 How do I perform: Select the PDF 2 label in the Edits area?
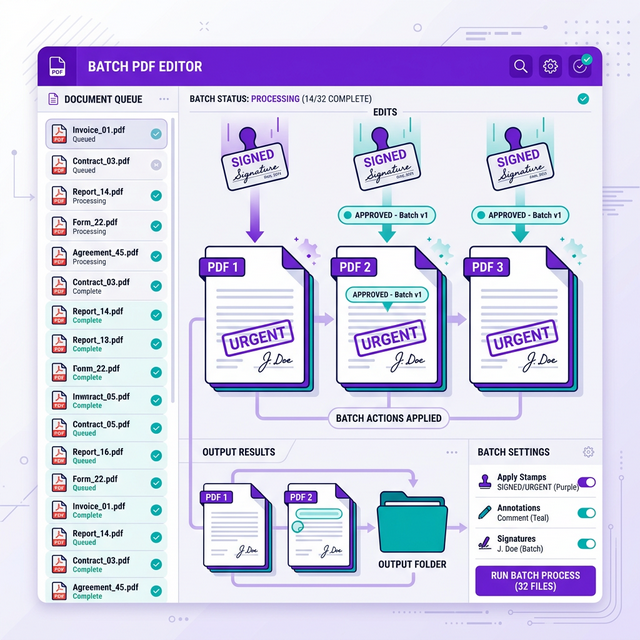354,267
